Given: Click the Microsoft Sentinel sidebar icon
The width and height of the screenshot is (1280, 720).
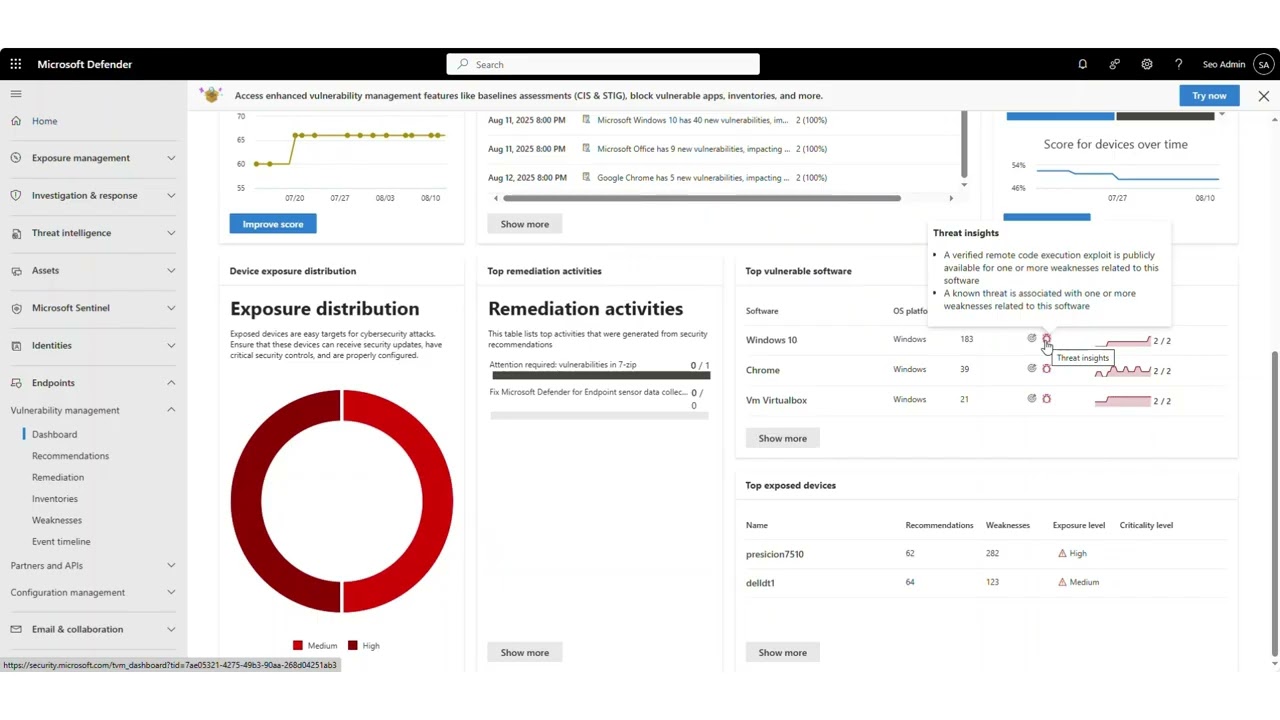Looking at the screenshot, I should click(16, 308).
